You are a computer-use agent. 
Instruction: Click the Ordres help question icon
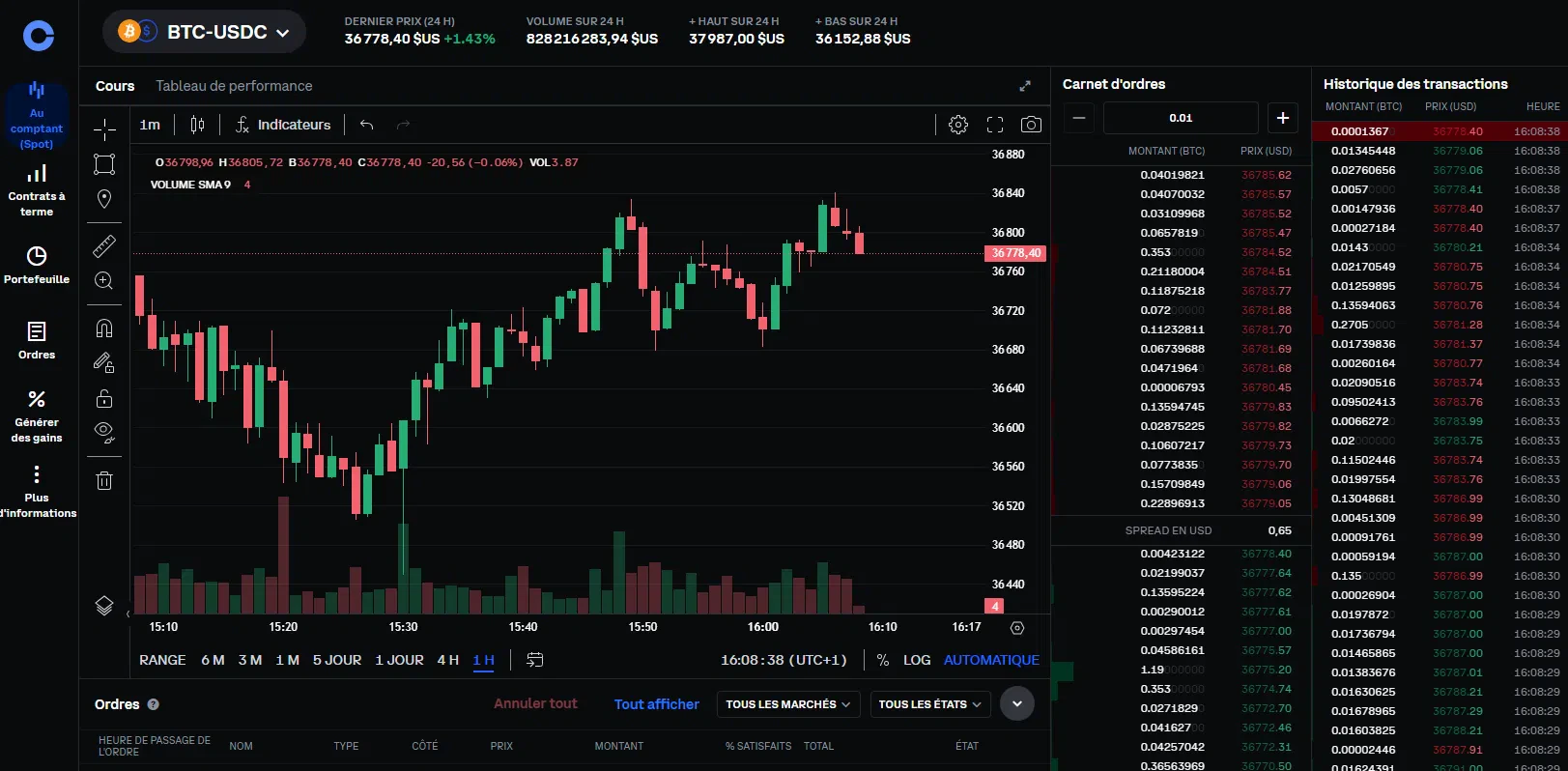153,704
